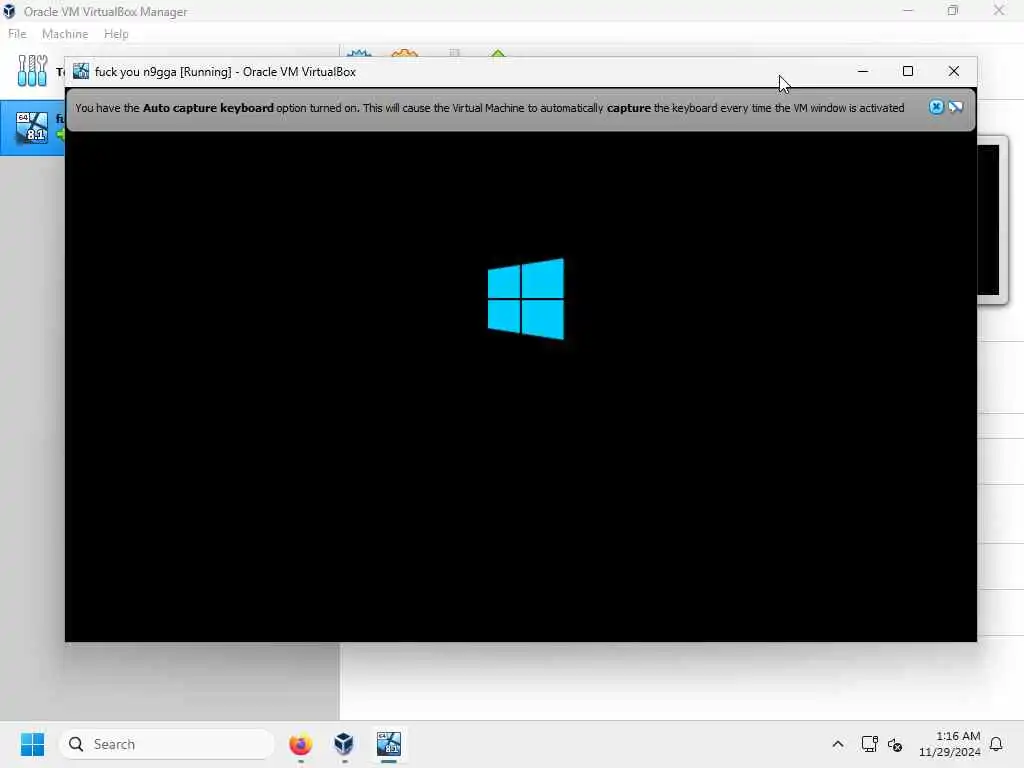The image size is (1024, 768).
Task: Open the clock showing 1:16 AM
Action: point(950,744)
